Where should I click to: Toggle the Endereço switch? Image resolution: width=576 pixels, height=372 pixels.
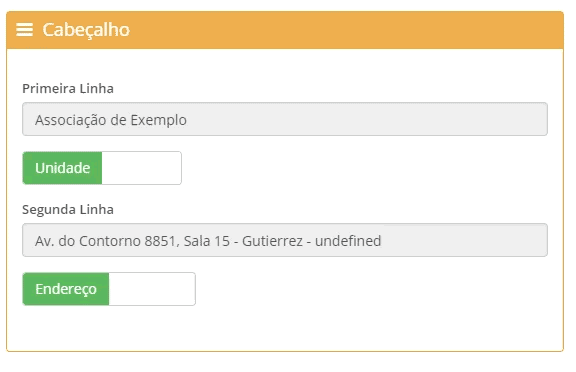click(109, 289)
